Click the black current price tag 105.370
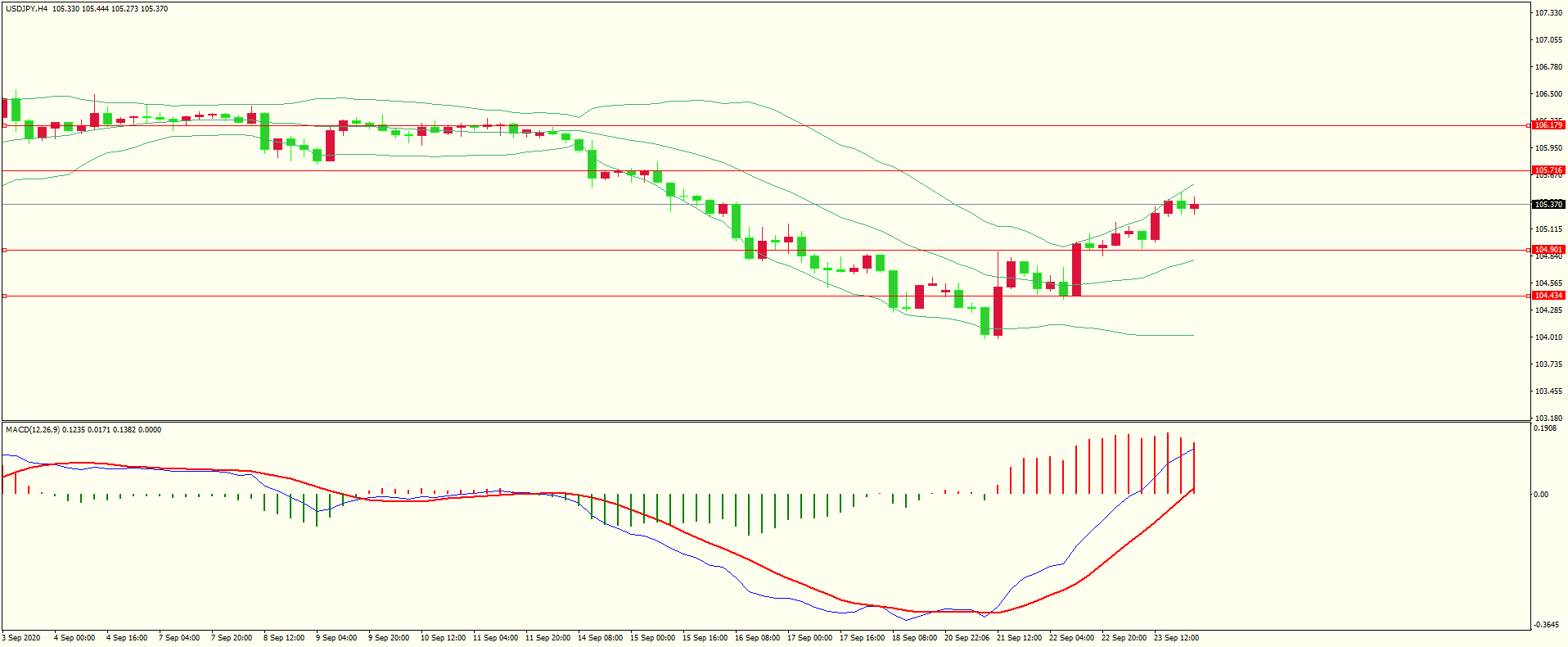 [x=1548, y=205]
